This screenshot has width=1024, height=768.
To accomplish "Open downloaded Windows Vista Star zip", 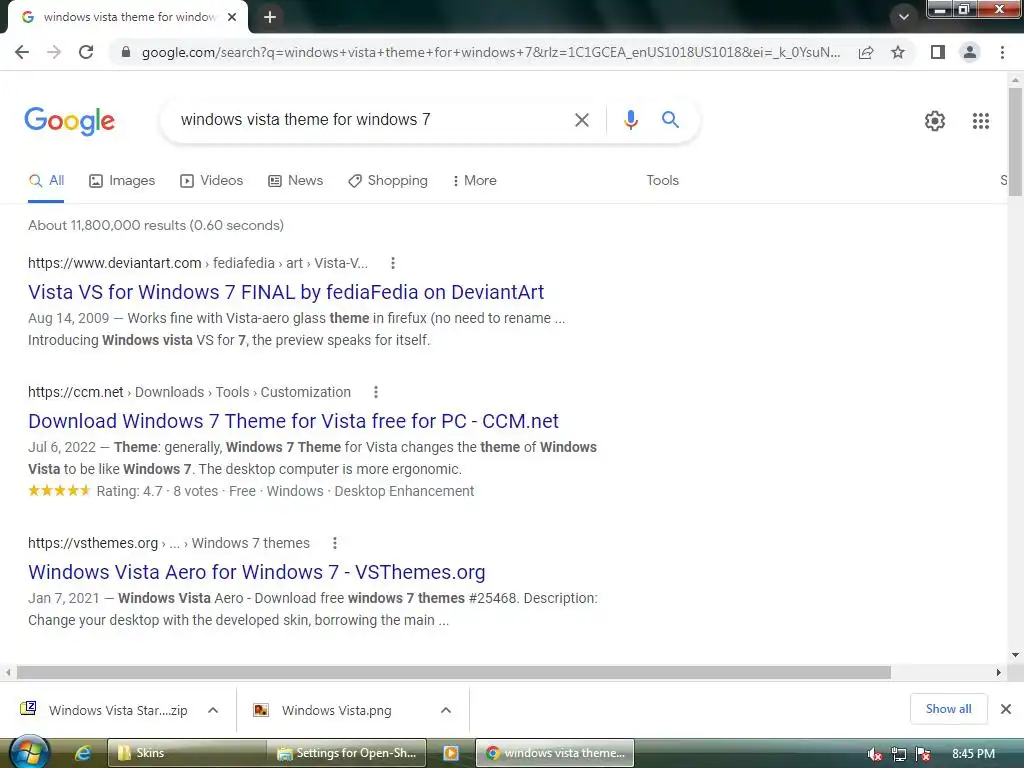I will coord(106,710).
